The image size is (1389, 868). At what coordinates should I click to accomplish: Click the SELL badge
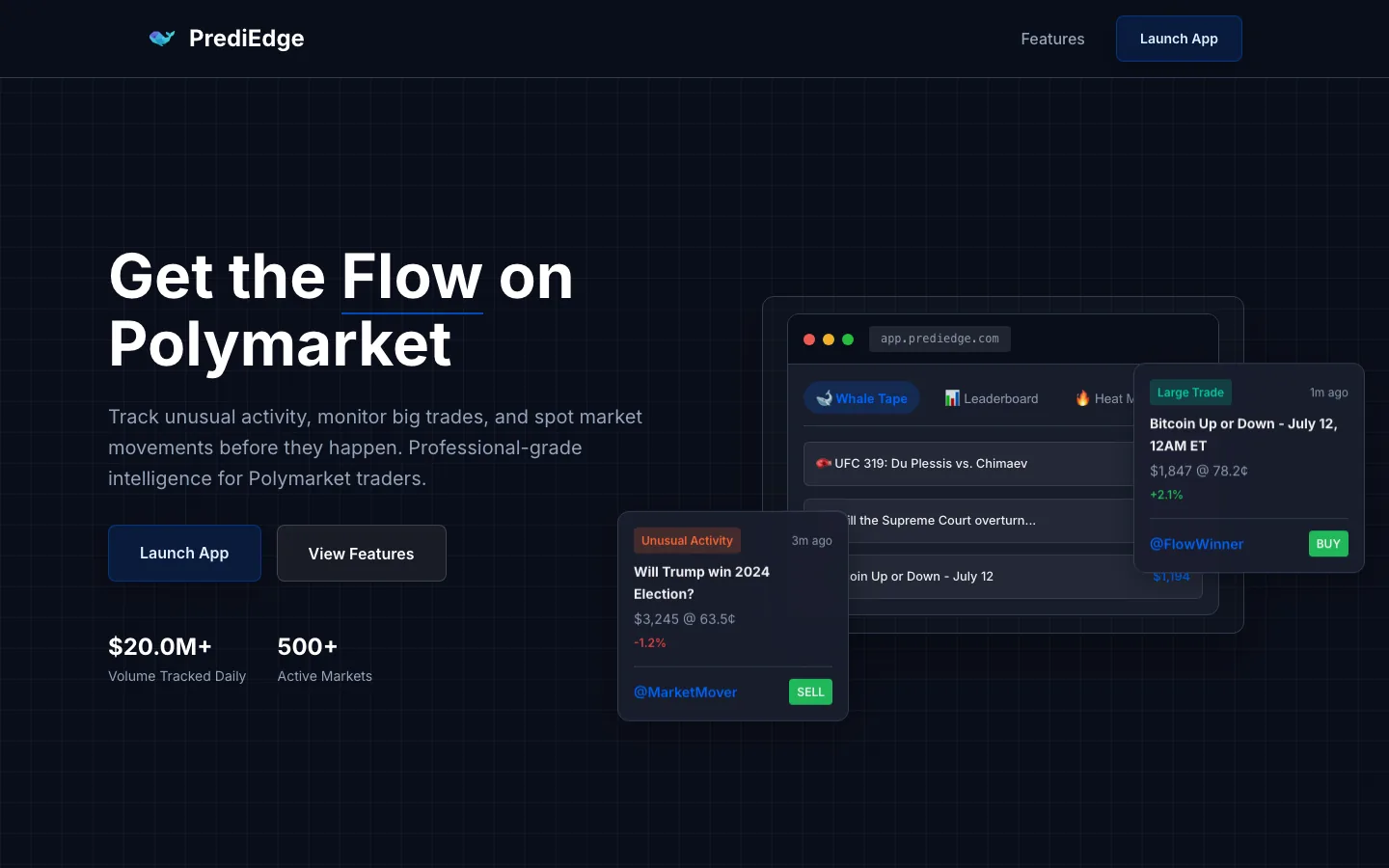[x=810, y=692]
